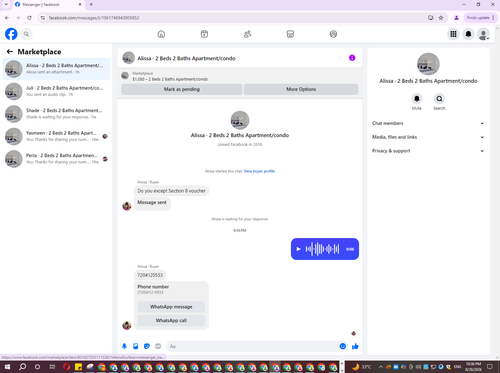
Task: Reload the page
Action: pyautogui.click(x=29, y=18)
